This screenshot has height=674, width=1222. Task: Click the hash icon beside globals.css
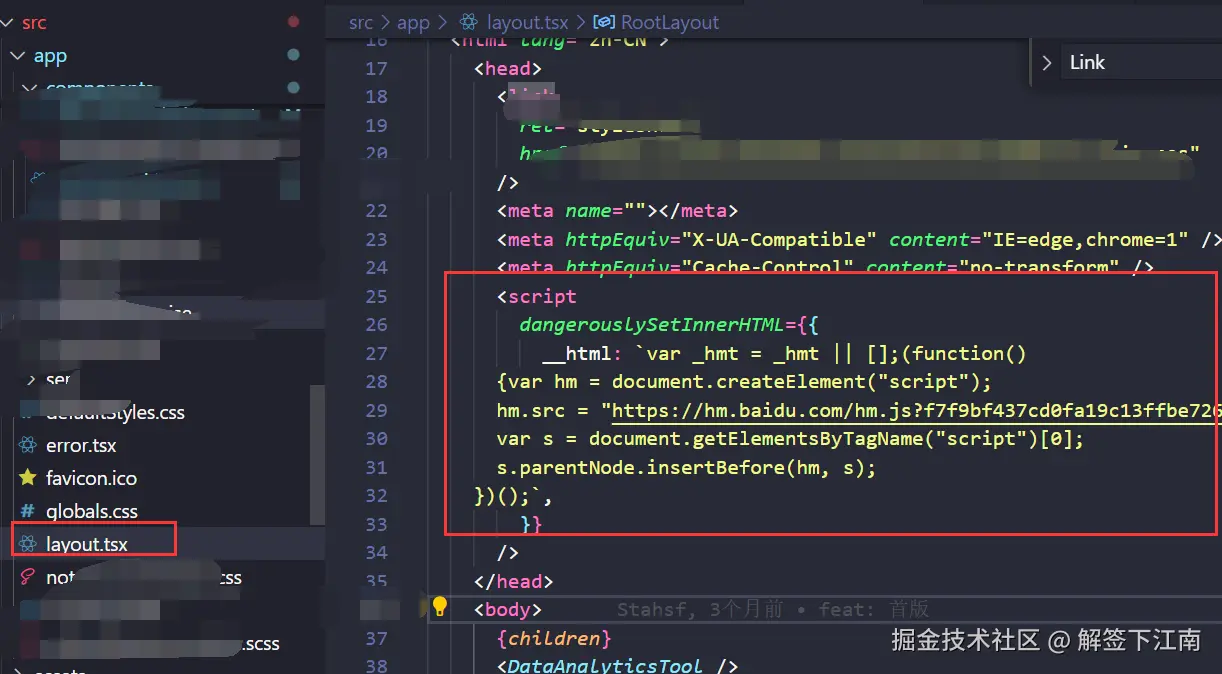pyautogui.click(x=28, y=511)
